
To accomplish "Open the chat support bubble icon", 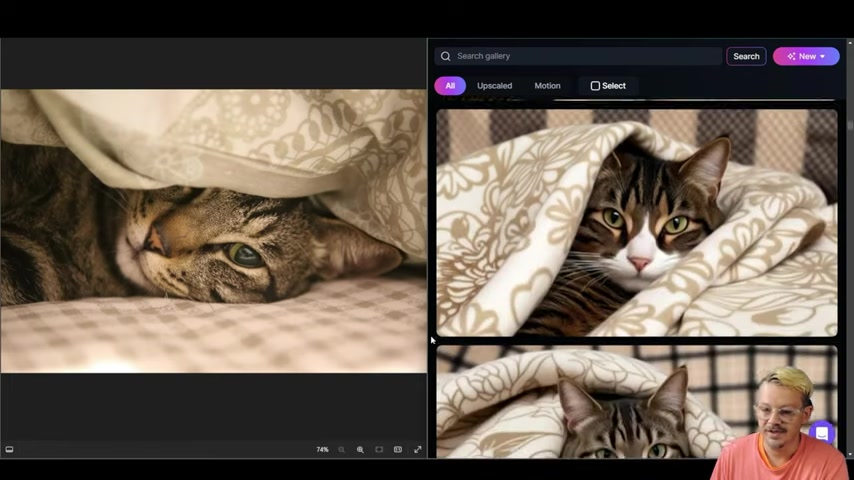I will tap(822, 433).
